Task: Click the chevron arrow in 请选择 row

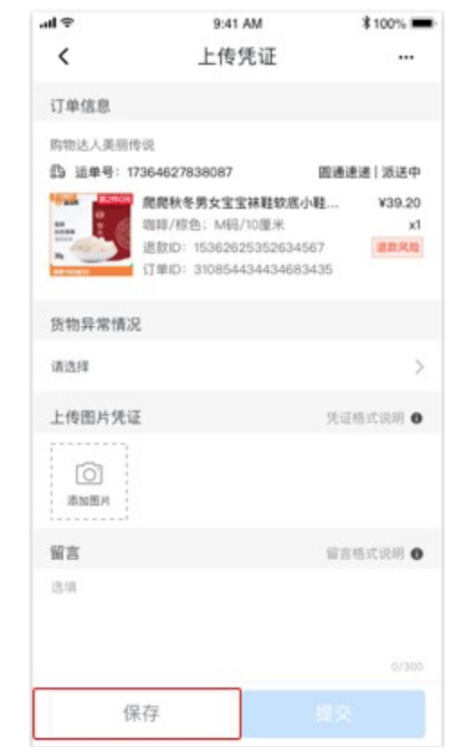Action: pyautogui.click(x=419, y=367)
